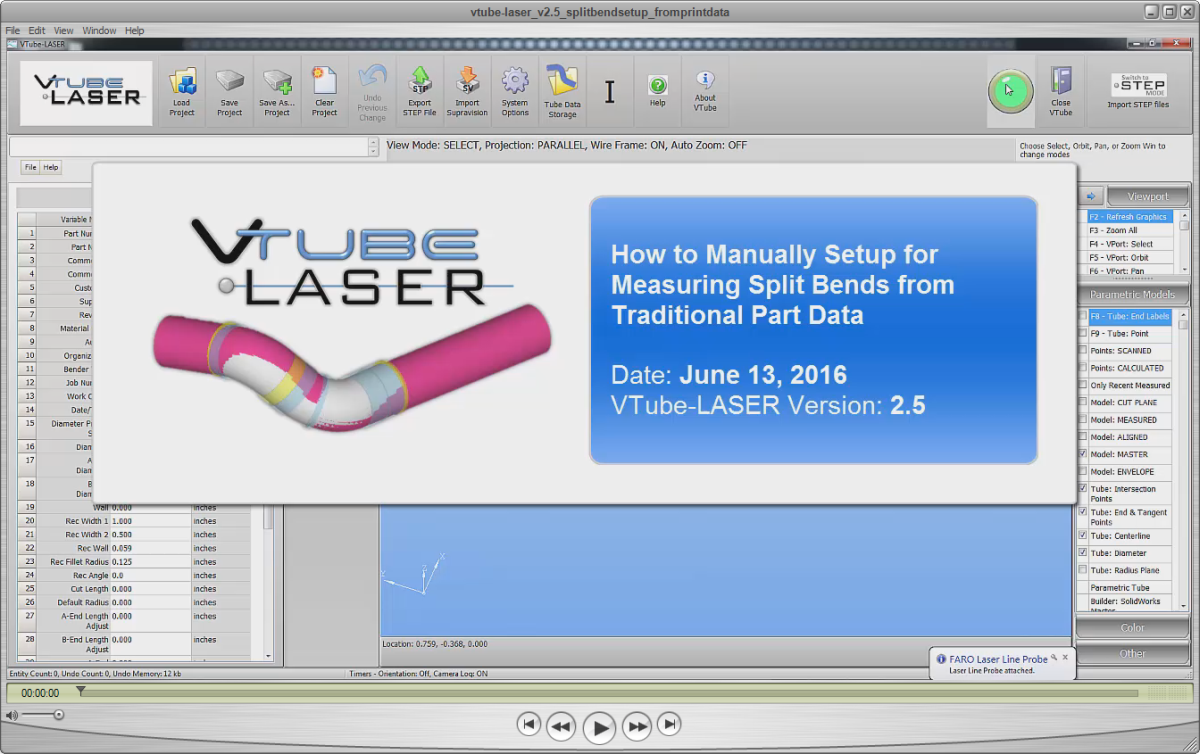
Task: Open Tube Data Storage
Action: [x=562, y=91]
